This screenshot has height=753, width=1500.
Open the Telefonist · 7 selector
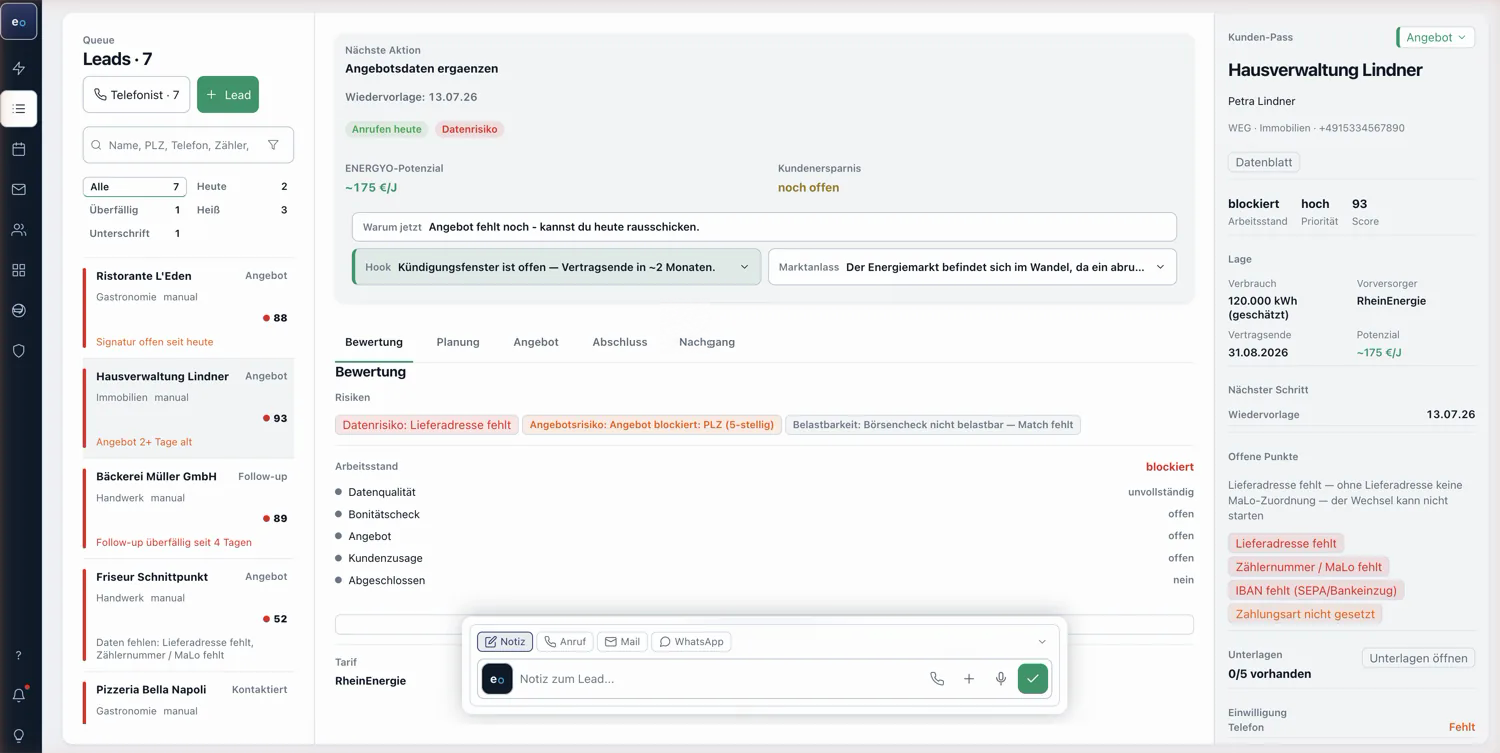tap(136, 95)
